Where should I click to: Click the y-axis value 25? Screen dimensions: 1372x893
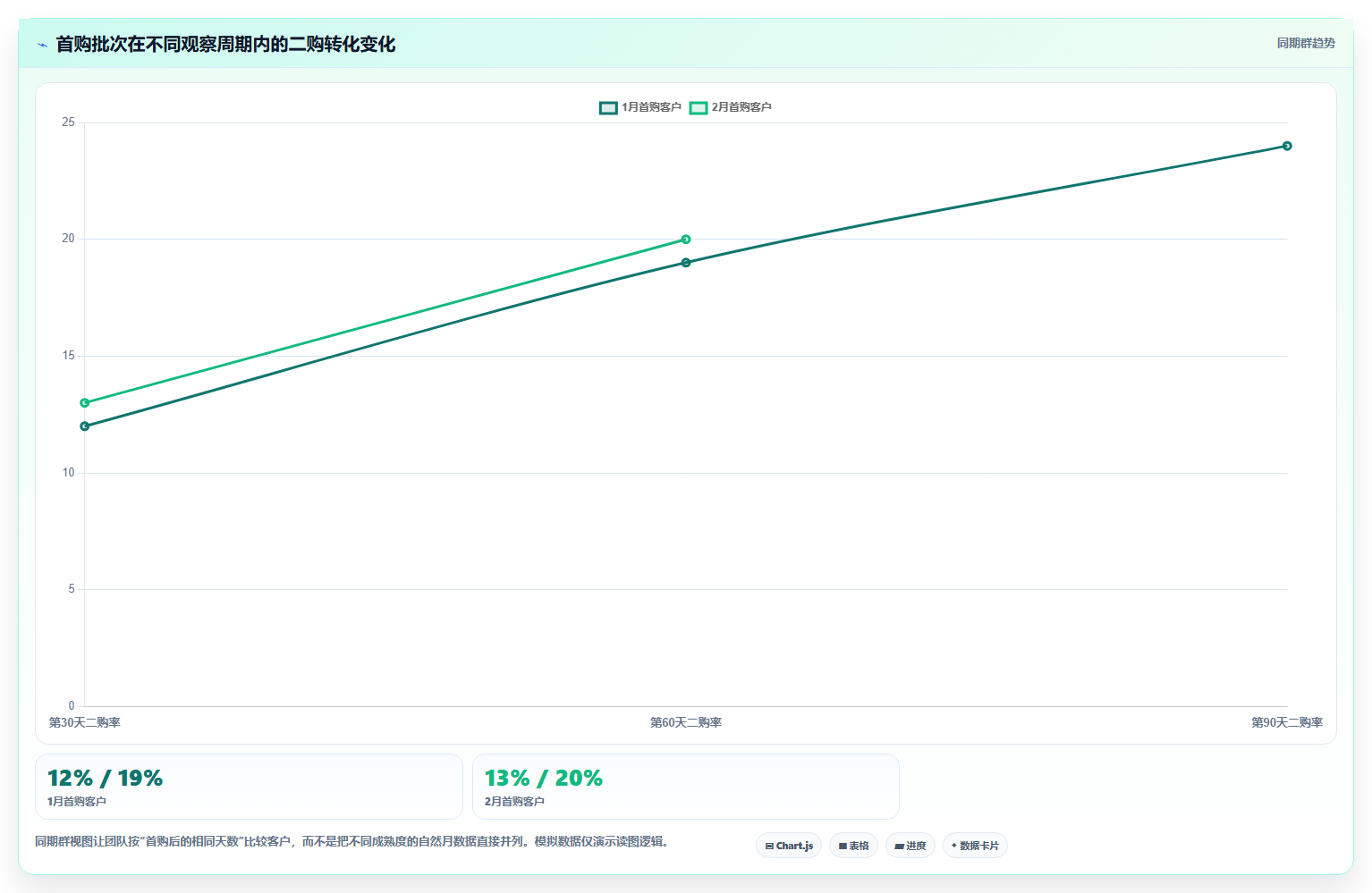(68, 122)
